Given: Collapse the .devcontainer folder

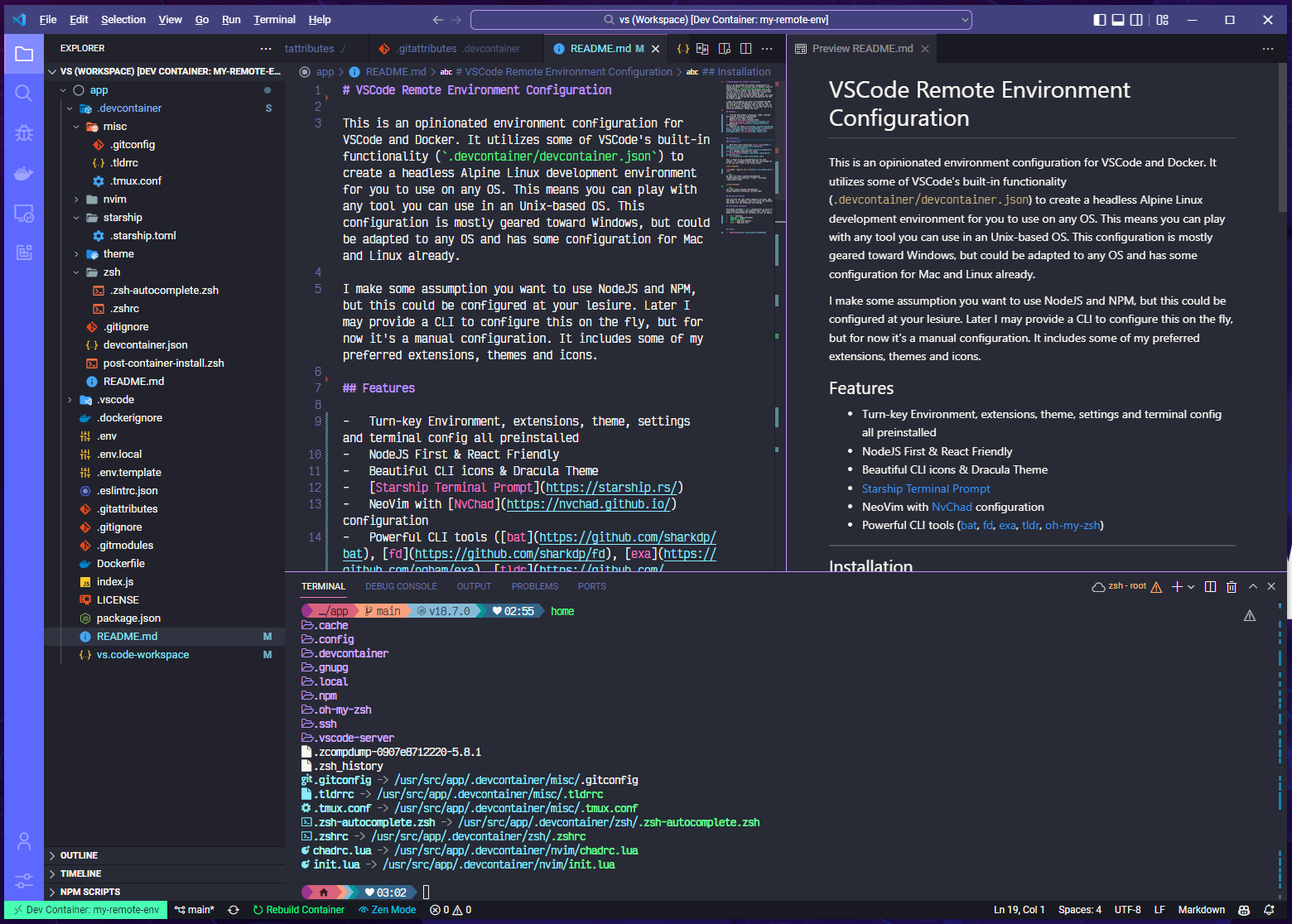Looking at the screenshot, I should [x=70, y=108].
